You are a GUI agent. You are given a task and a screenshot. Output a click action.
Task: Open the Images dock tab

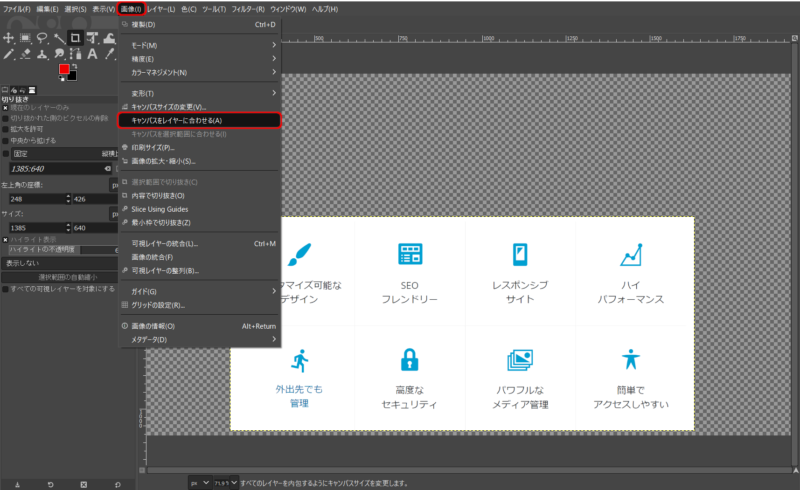pyautogui.click(x=32, y=90)
